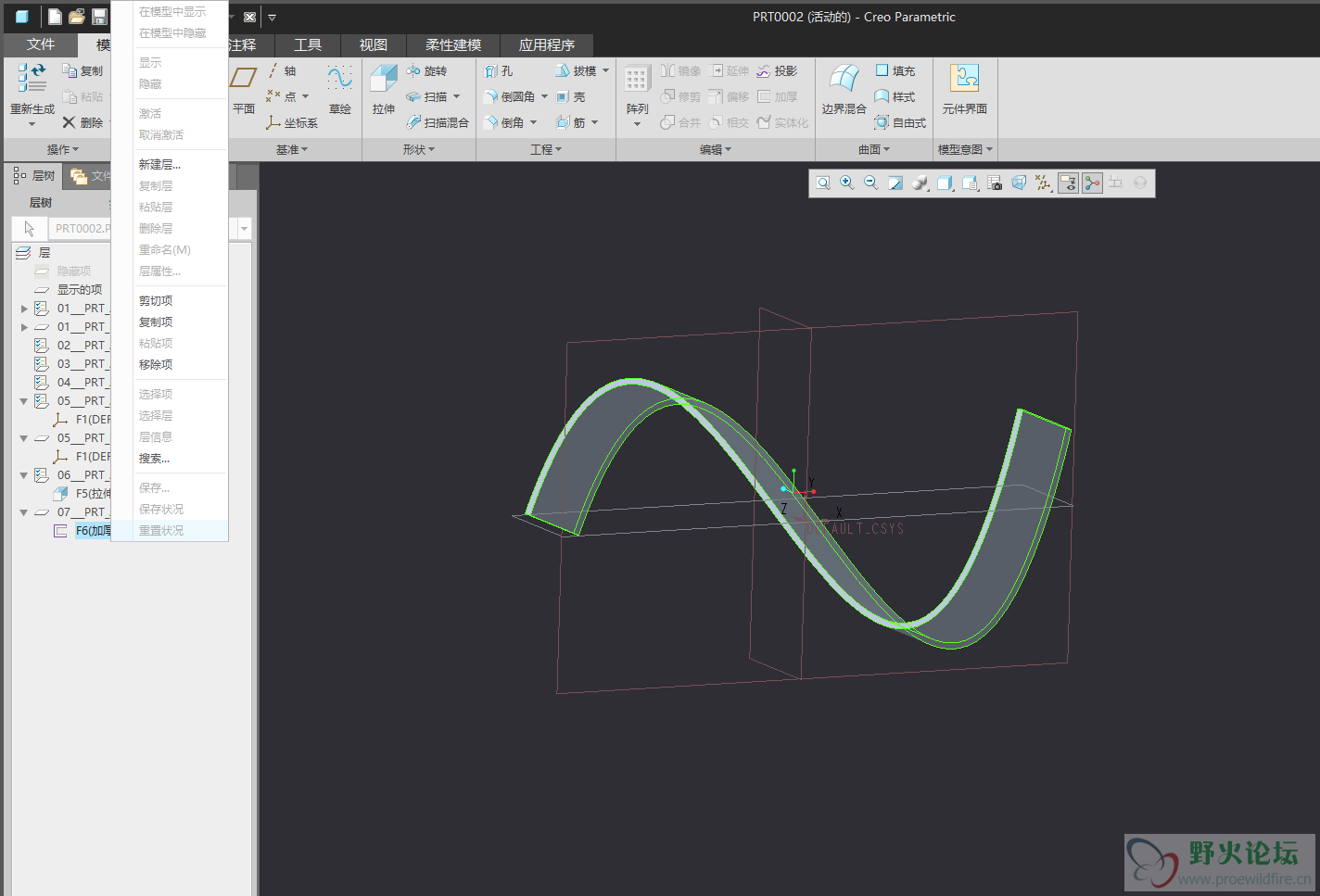
Task: Click the Regenerate (重新生成) icon
Action: 32,78
